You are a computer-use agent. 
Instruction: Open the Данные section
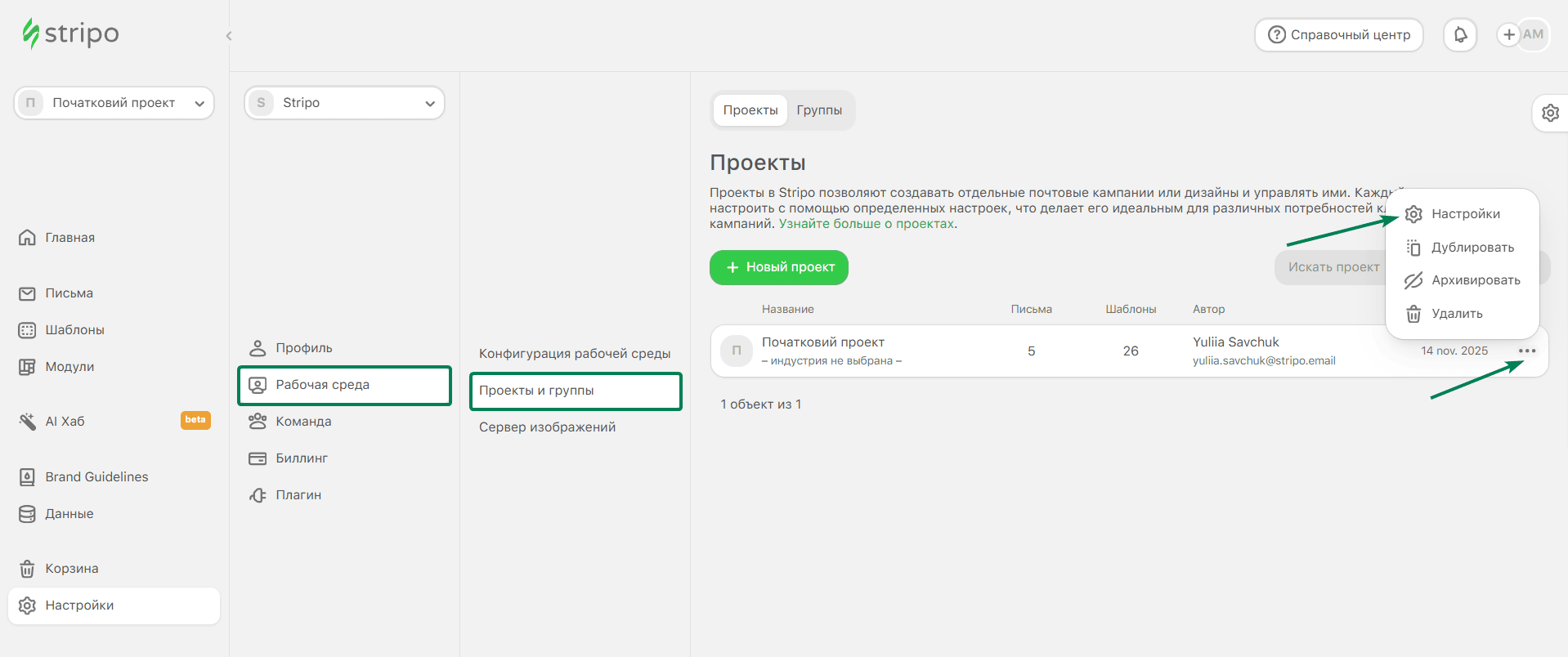click(70, 513)
